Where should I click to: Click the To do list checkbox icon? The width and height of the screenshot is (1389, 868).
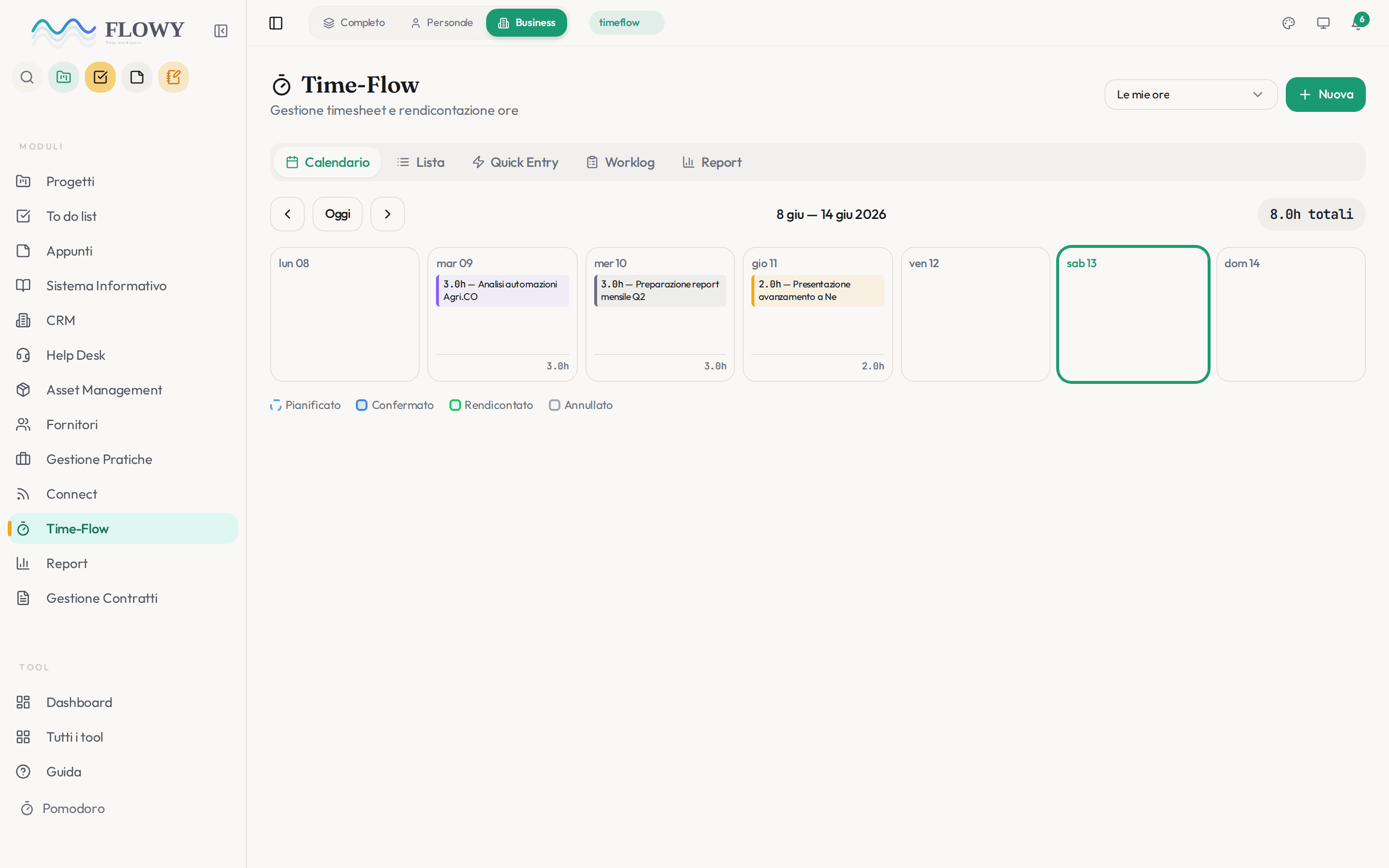pyautogui.click(x=23, y=217)
